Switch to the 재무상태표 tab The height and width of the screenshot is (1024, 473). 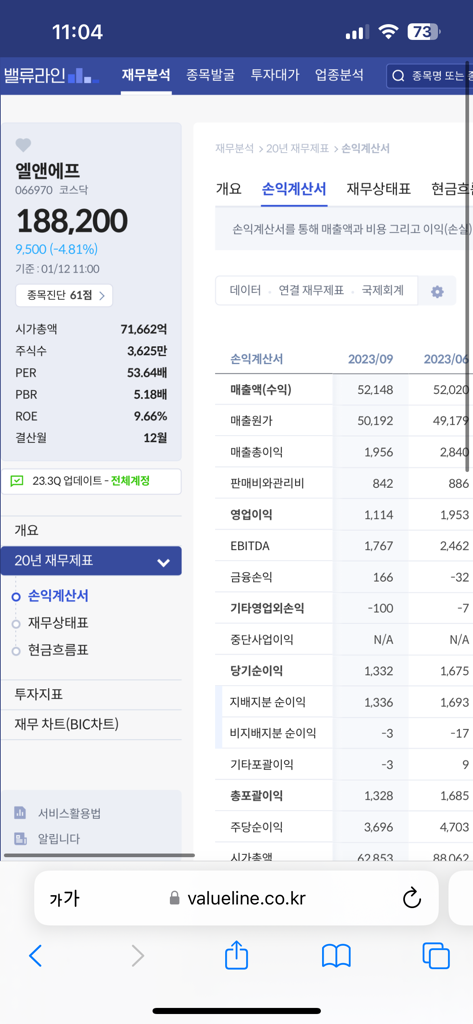coord(379,189)
